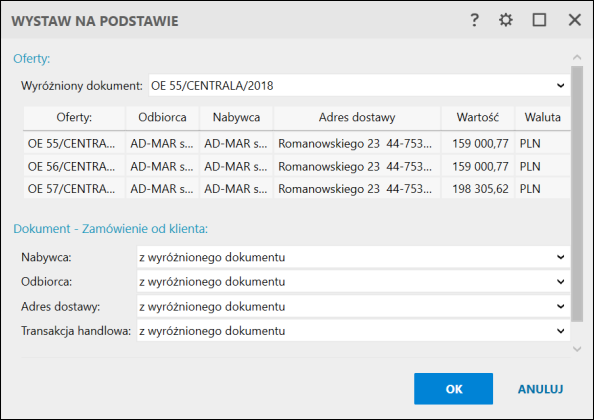Image resolution: width=594 pixels, height=420 pixels.
Task: Click the scroll up arrow
Action: (577, 57)
